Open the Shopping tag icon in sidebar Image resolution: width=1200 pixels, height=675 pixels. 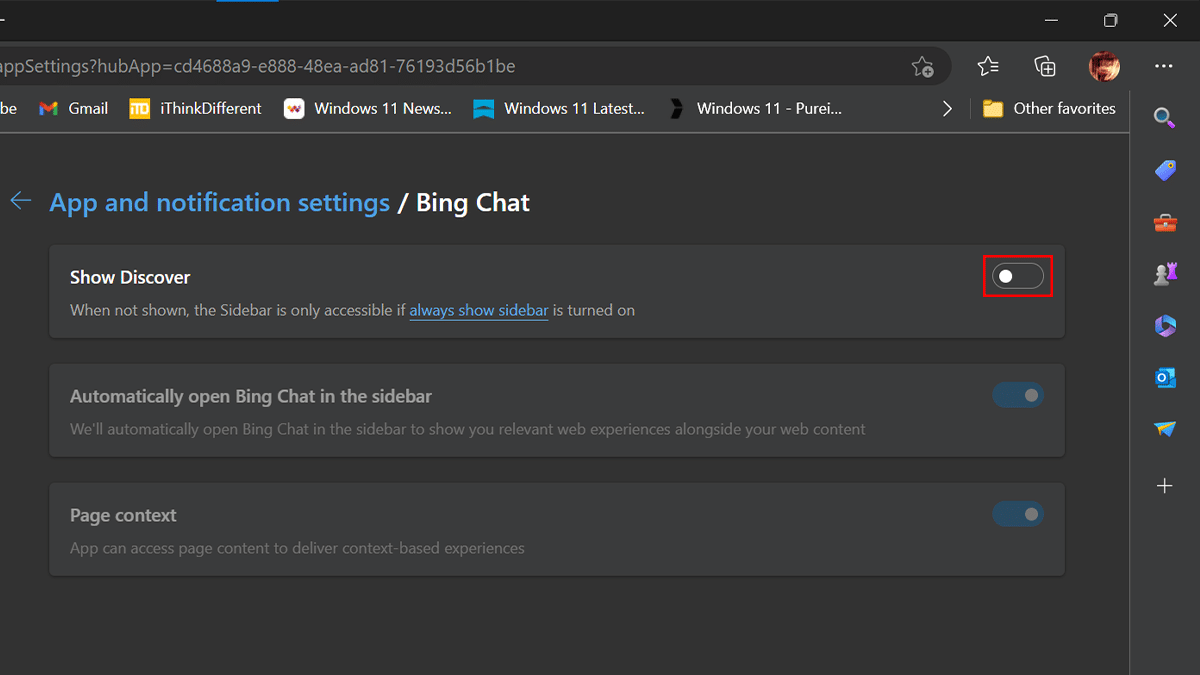(x=1164, y=171)
